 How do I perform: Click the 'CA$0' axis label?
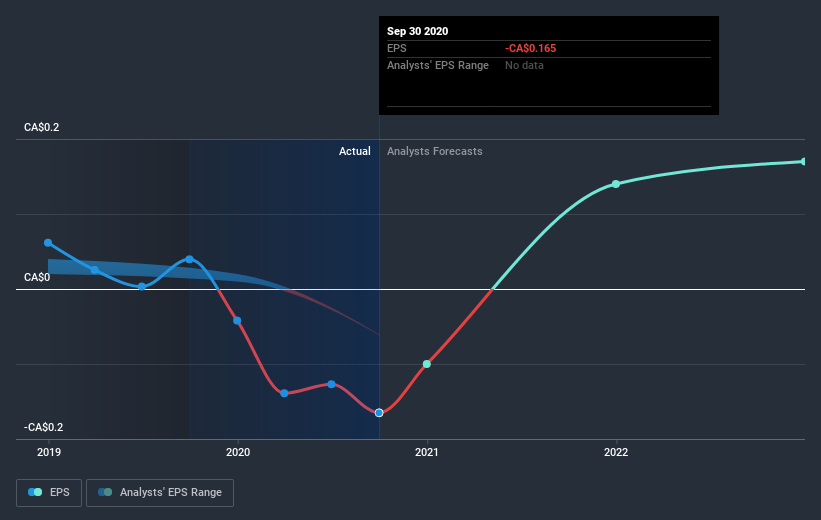coord(37,277)
